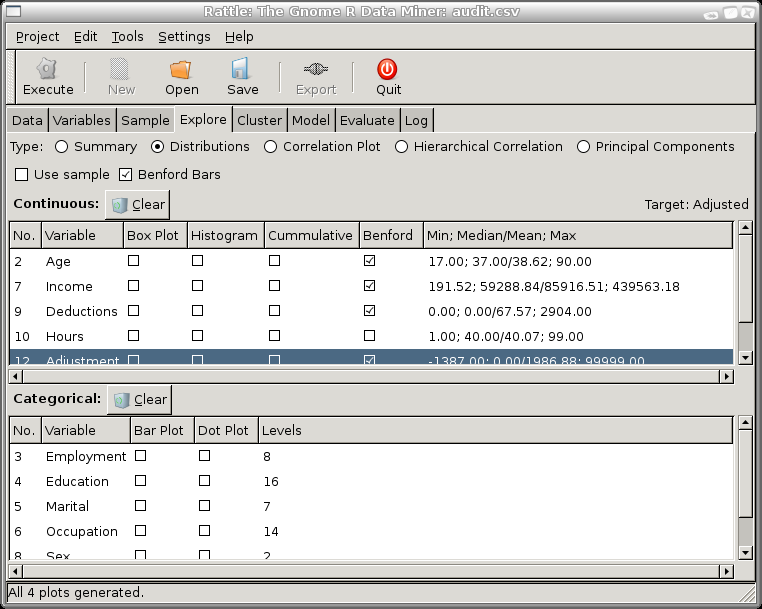This screenshot has height=609, width=762.
Task: Open a file with the Open folder icon
Action: coord(181,69)
